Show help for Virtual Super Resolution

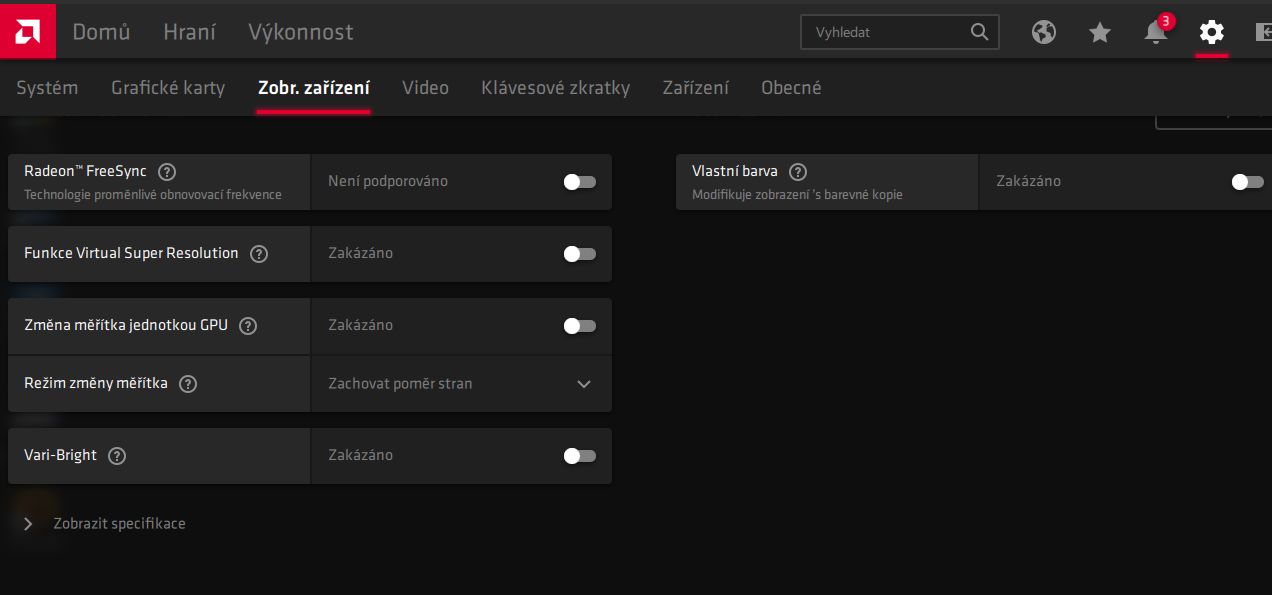pos(259,254)
